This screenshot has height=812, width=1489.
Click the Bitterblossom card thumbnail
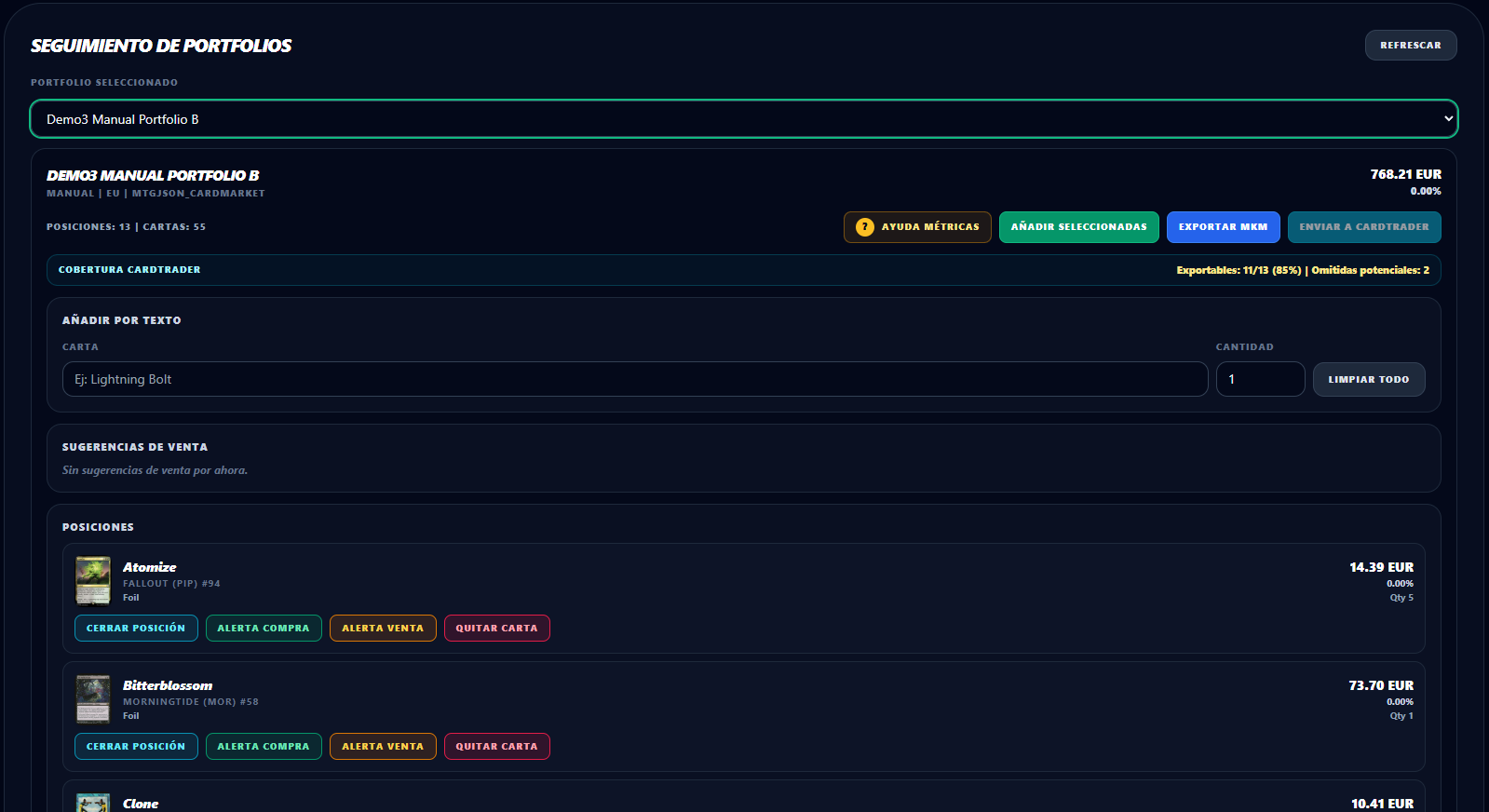pos(93,699)
